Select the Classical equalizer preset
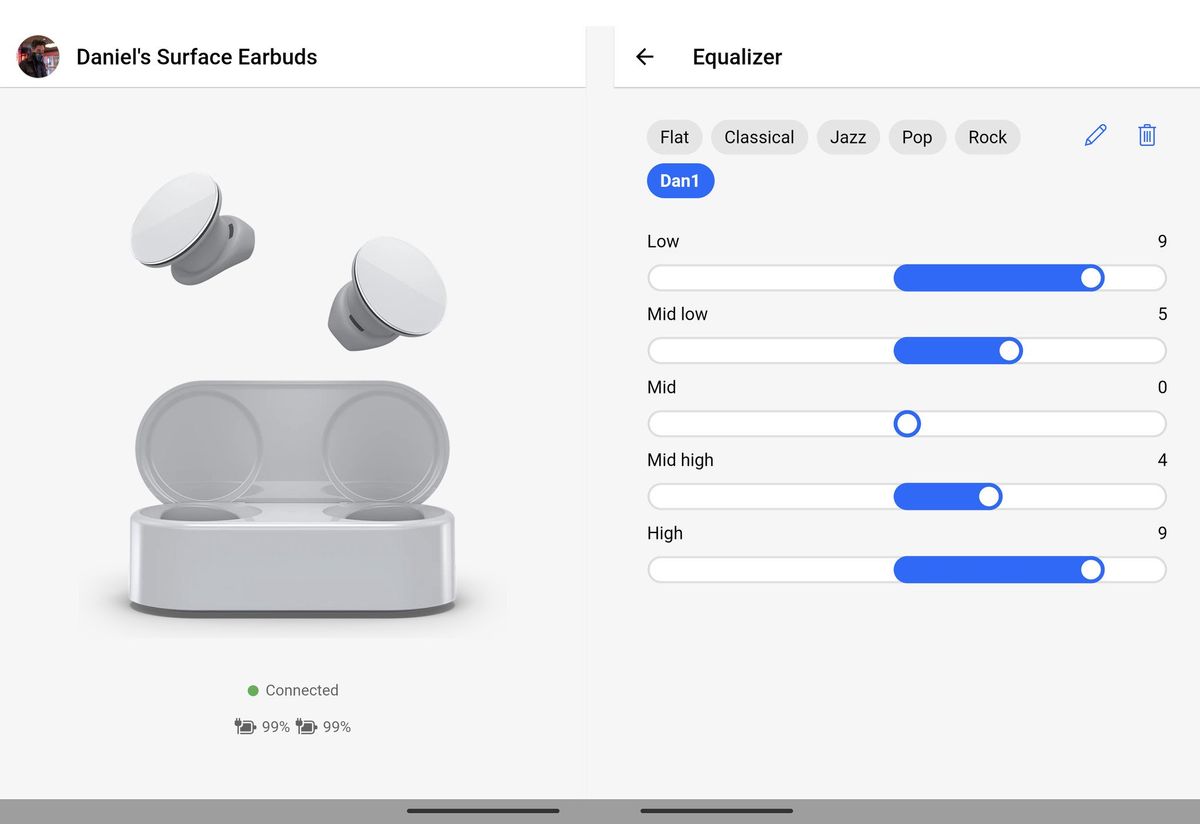The width and height of the screenshot is (1200, 824). (759, 137)
